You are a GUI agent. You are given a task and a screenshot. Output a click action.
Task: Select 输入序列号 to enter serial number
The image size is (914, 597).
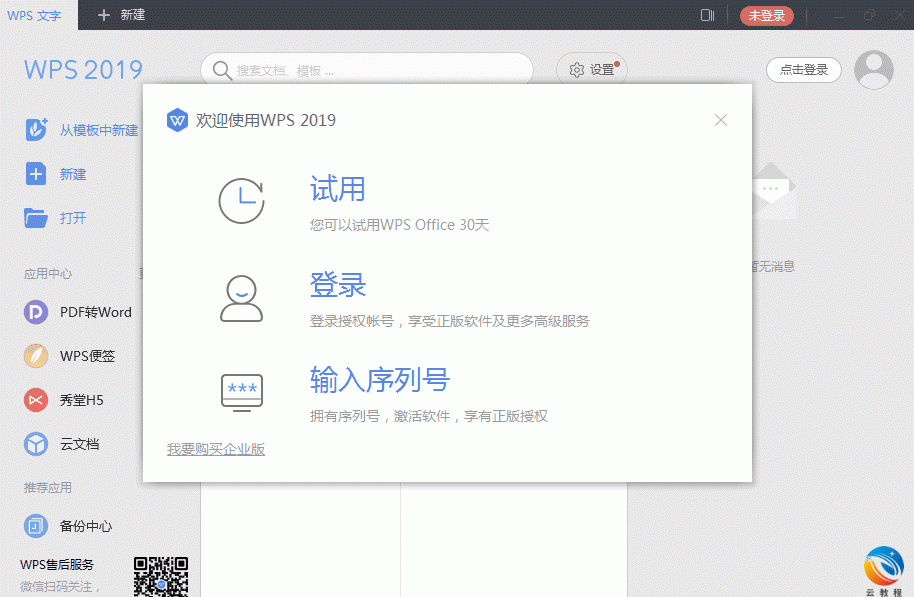380,380
